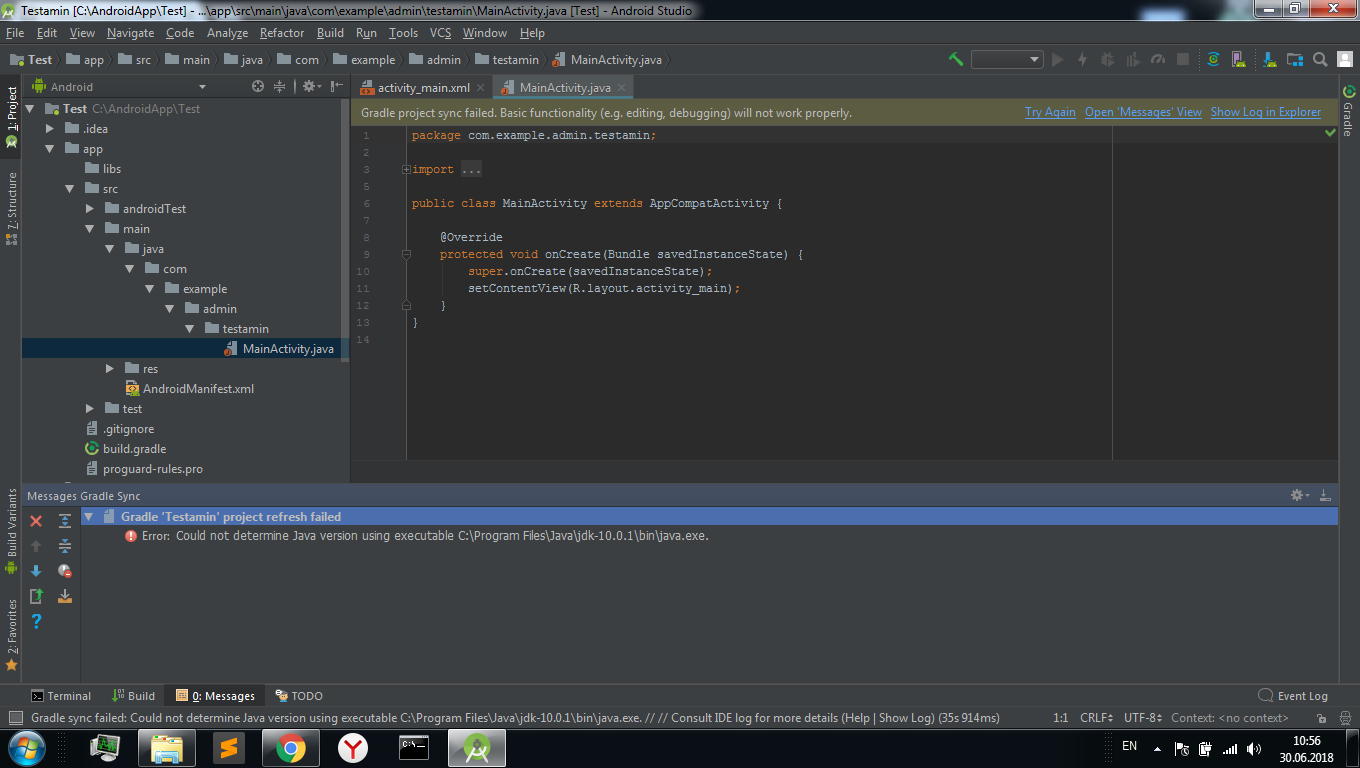Image resolution: width=1360 pixels, height=768 pixels.
Task: Open the AVD Manager phone icon
Action: tap(1238, 60)
